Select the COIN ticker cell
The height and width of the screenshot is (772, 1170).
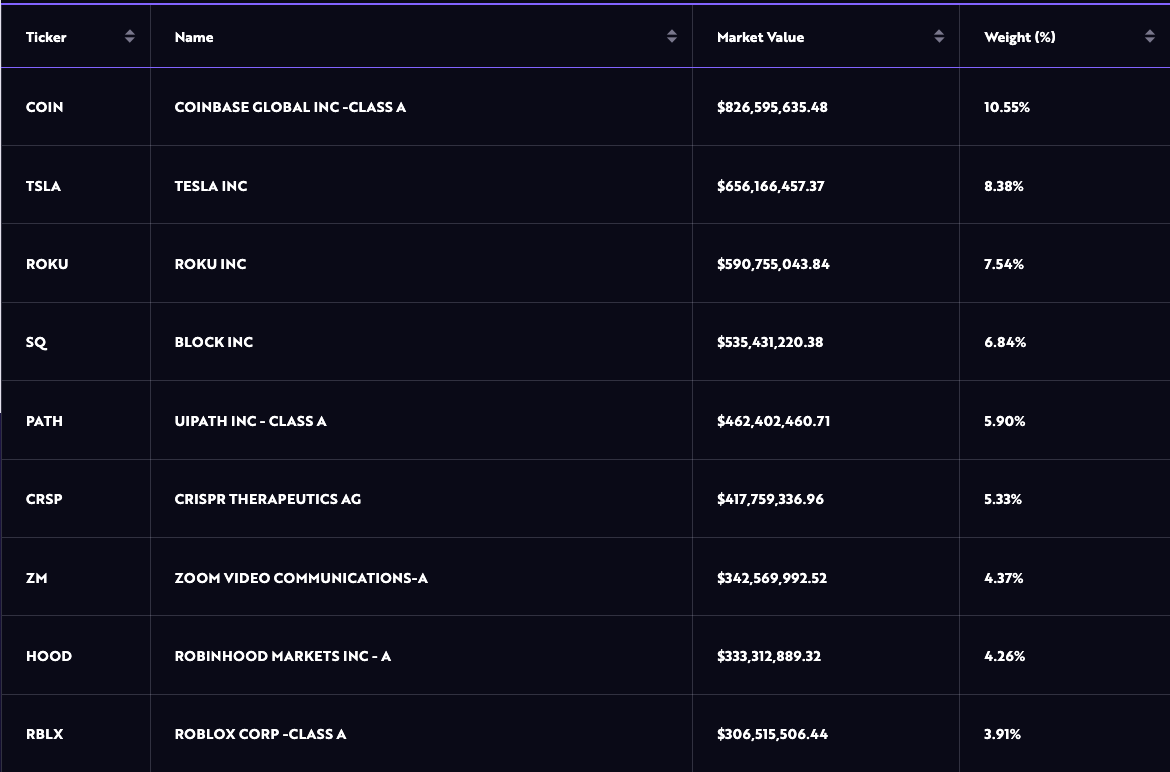[44, 107]
